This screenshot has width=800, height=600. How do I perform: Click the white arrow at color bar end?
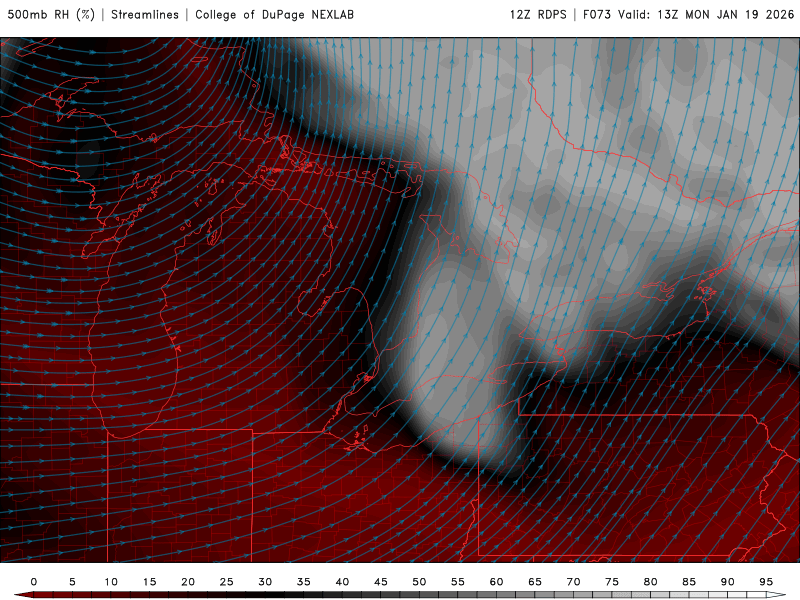point(776,595)
